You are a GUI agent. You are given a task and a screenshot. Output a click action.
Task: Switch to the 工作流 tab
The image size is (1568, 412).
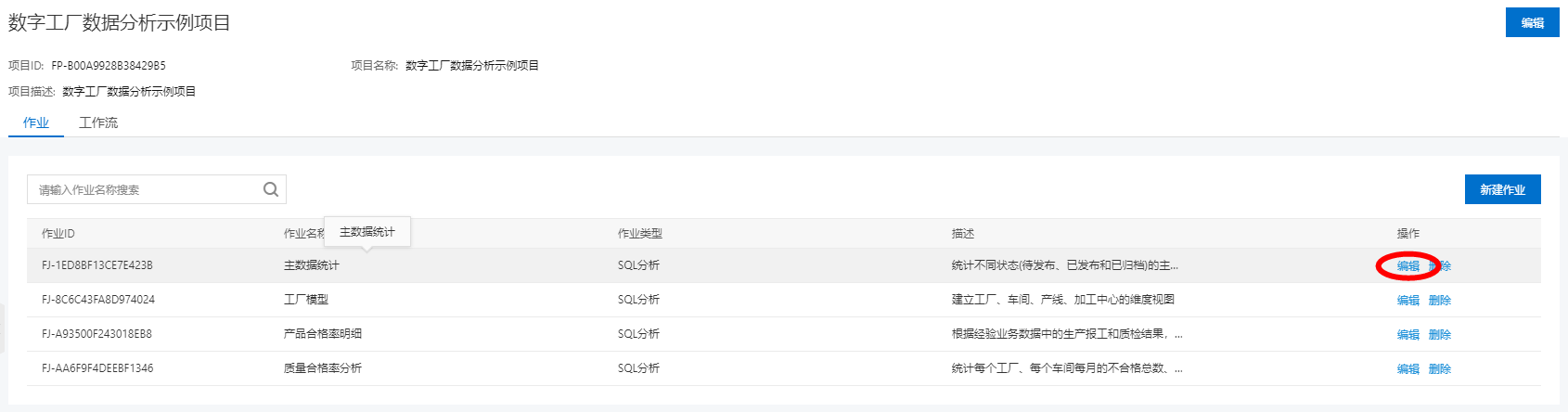(98, 122)
